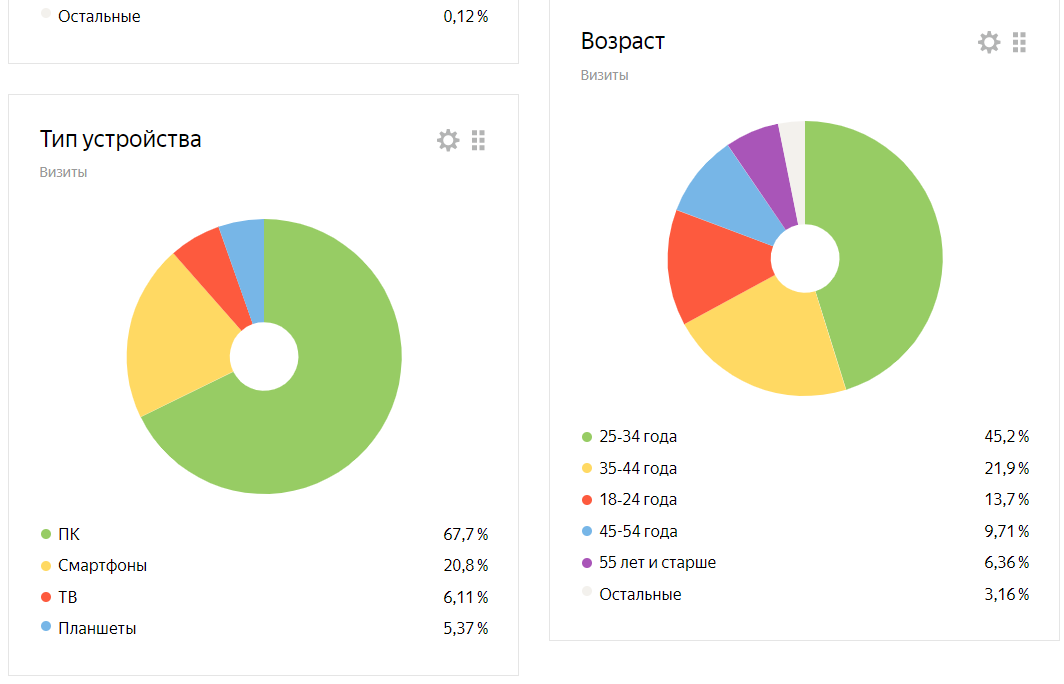Click the 0,12 % value
1064x684 pixels.
coord(466,16)
